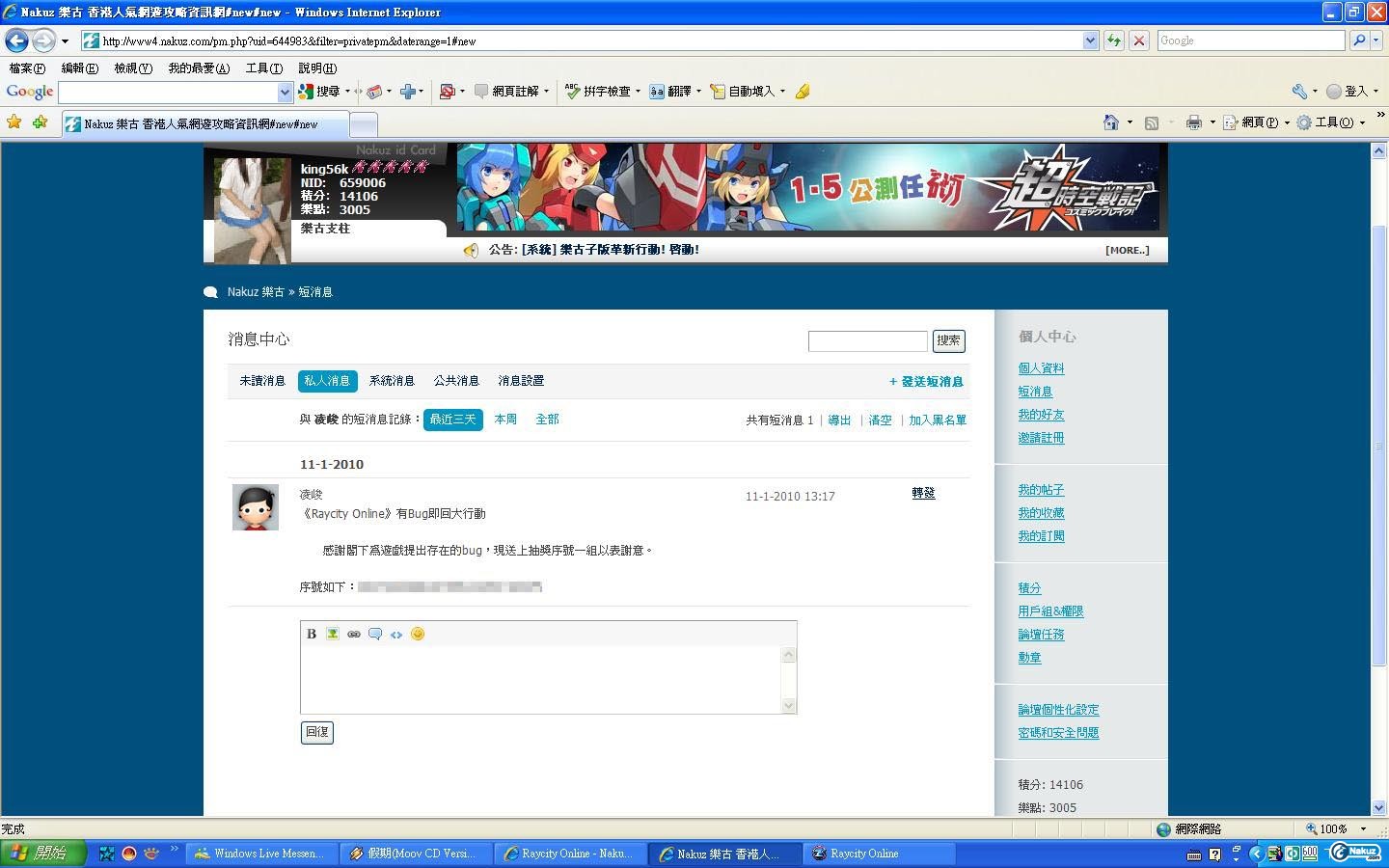Show 全部 message history
Screen dimensions: 1389x868
pyautogui.click(x=547, y=420)
